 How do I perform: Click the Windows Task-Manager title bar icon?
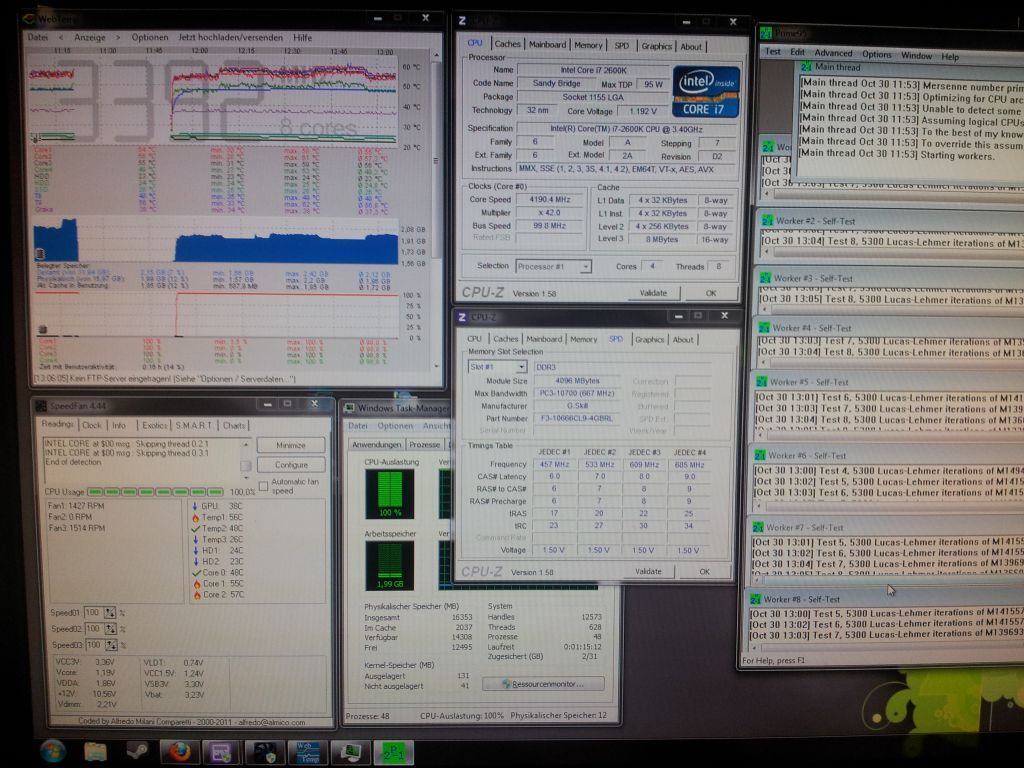[x=349, y=408]
